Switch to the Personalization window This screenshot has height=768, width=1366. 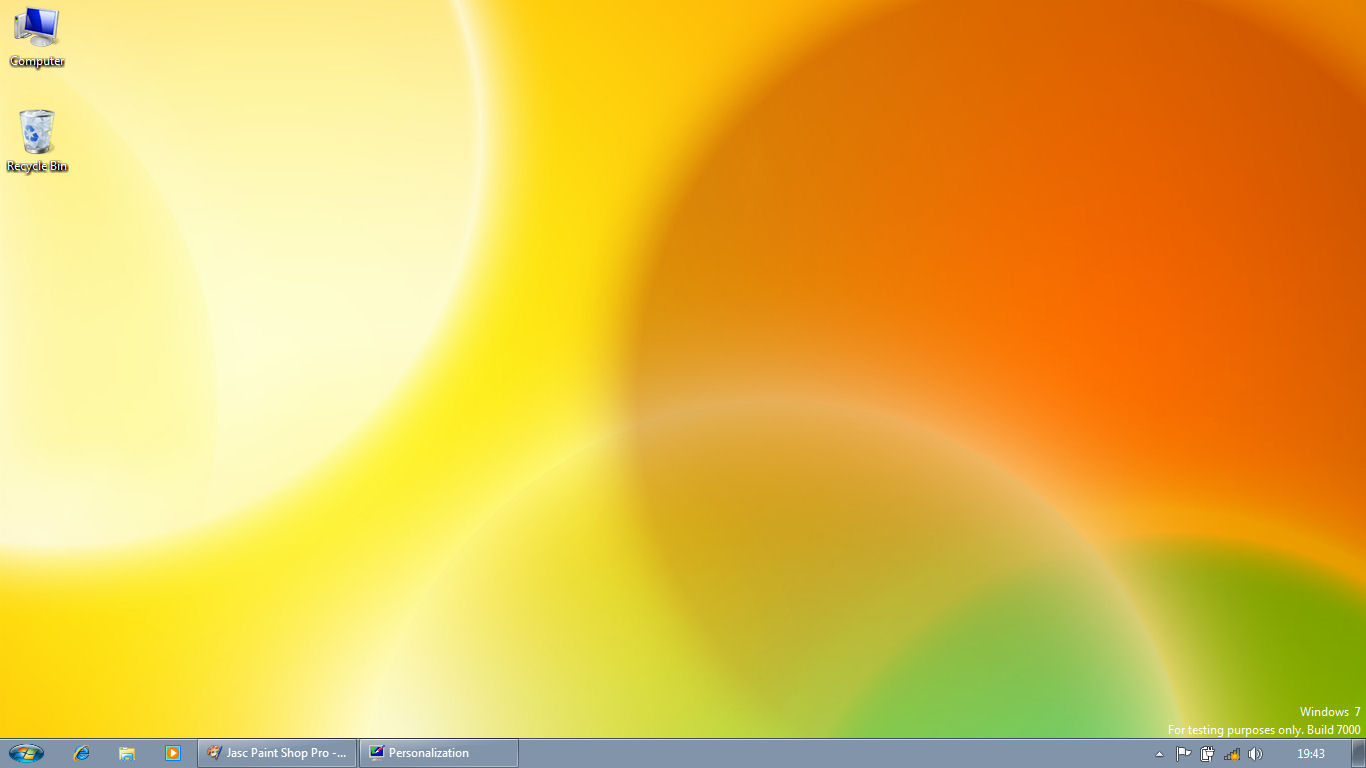click(439, 753)
